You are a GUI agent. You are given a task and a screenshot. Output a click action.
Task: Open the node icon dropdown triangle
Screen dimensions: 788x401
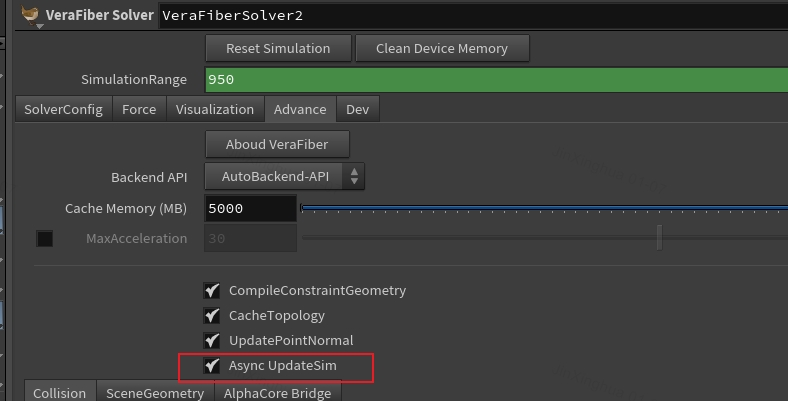pyautogui.click(x=39, y=26)
